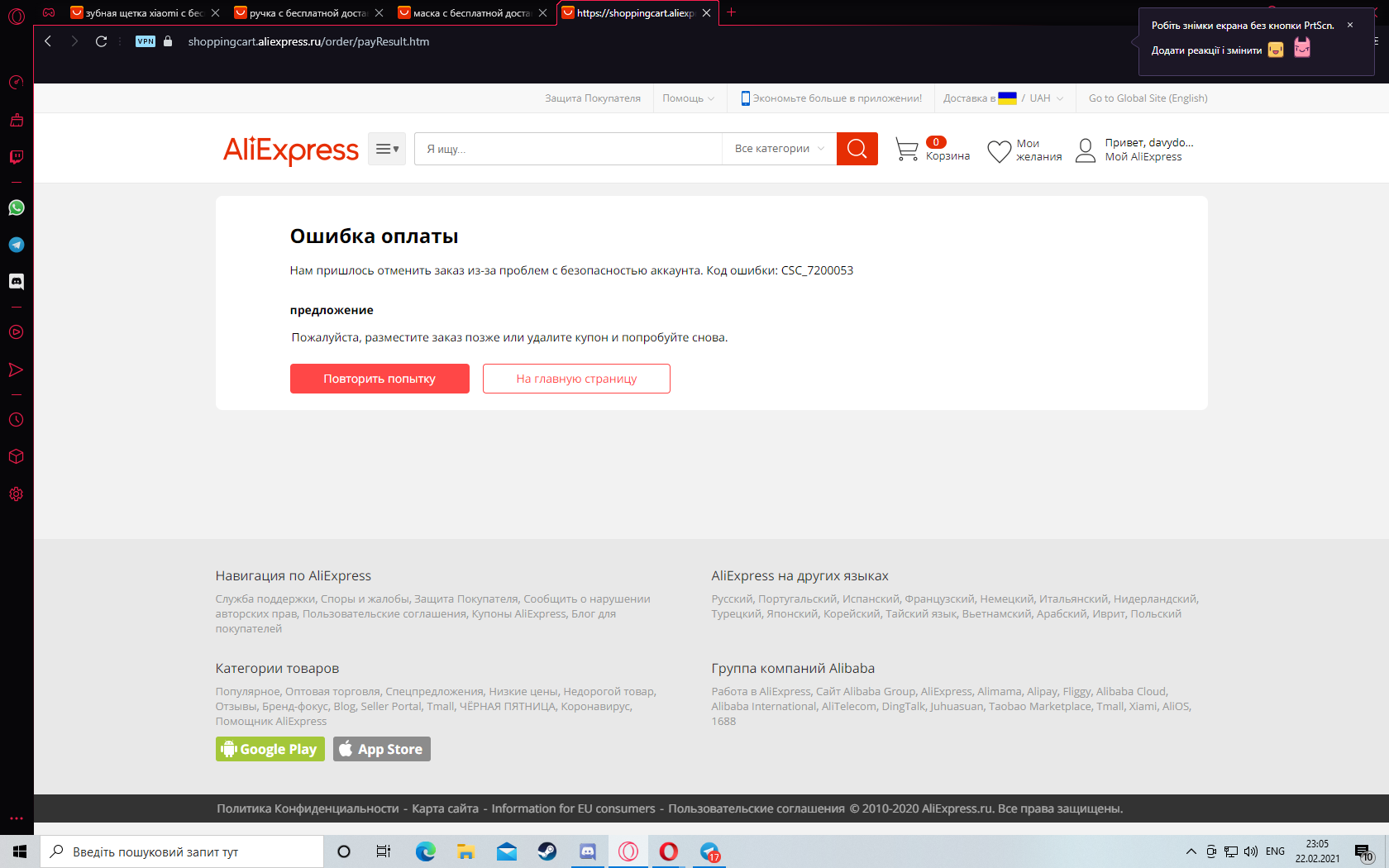Open Extensions cube icon in sidebar
Image resolution: width=1389 pixels, height=868 pixels.
tap(16, 456)
